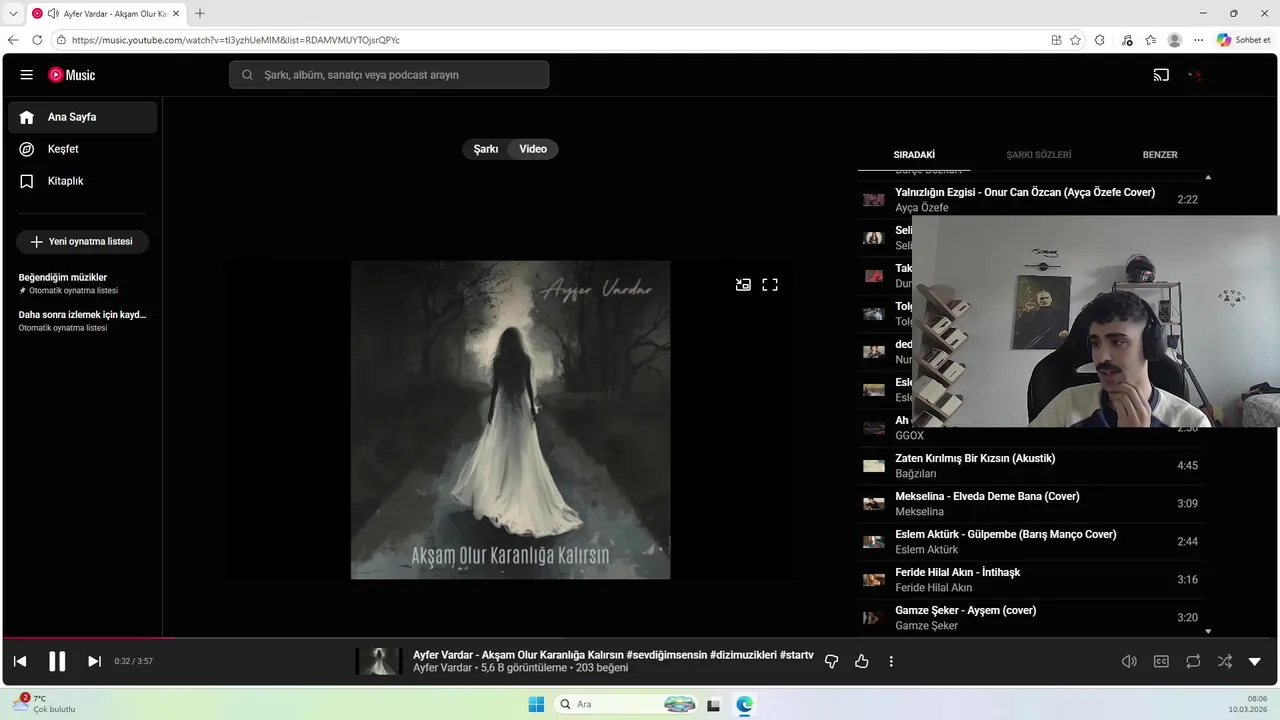Viewport: 1280px width, 720px height.
Task: Click thumbnail of Mekselina track
Action: click(x=874, y=504)
